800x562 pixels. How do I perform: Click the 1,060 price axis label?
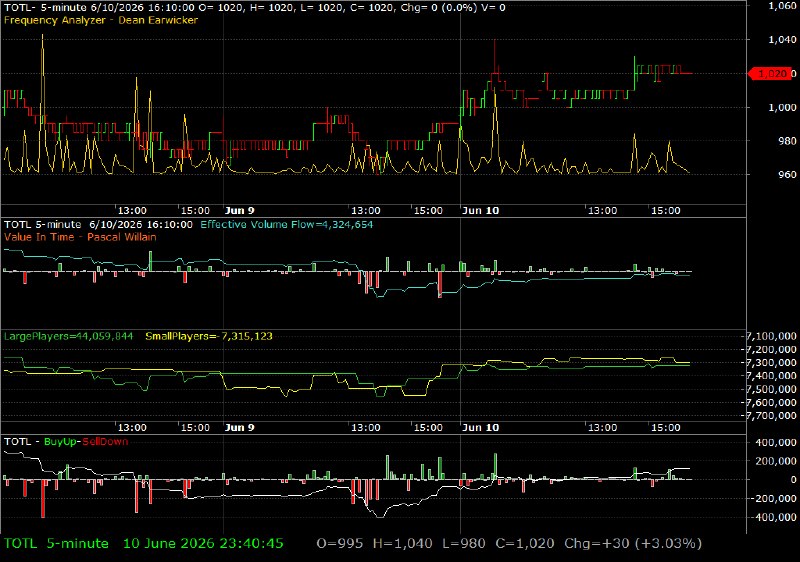(782, 6)
